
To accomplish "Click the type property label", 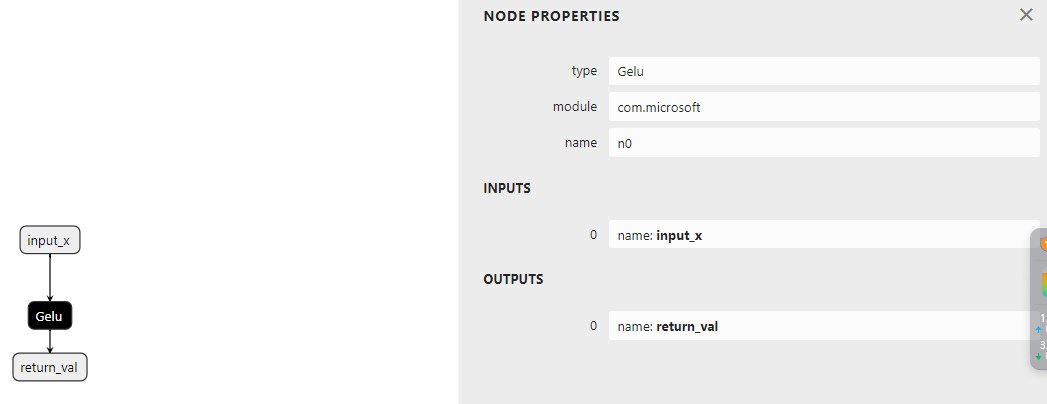I will (x=584, y=71).
